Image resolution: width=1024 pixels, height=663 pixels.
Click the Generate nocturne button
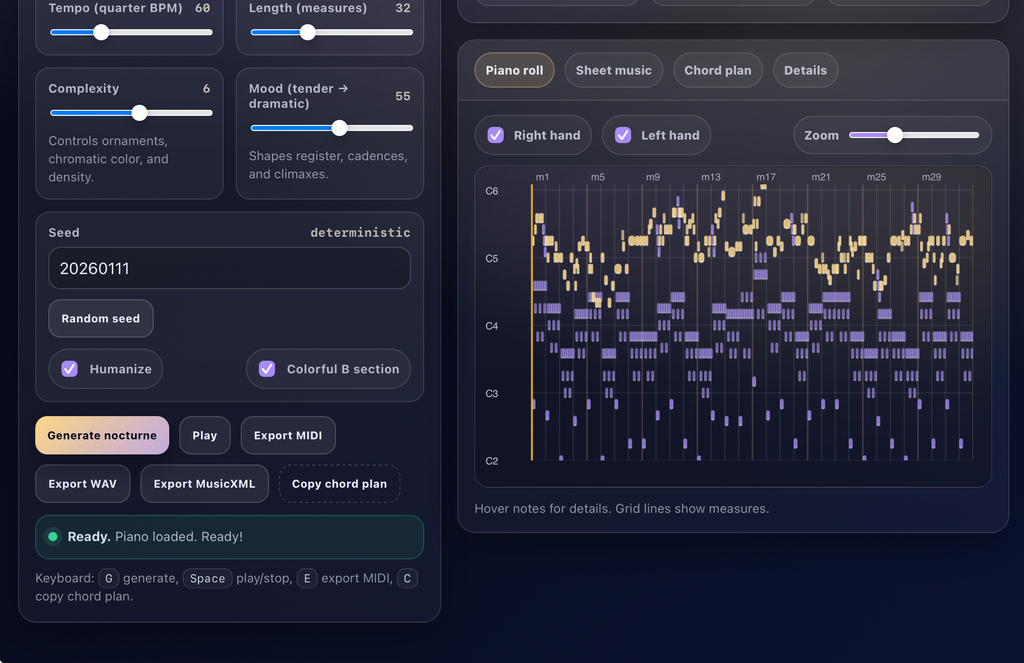click(102, 435)
